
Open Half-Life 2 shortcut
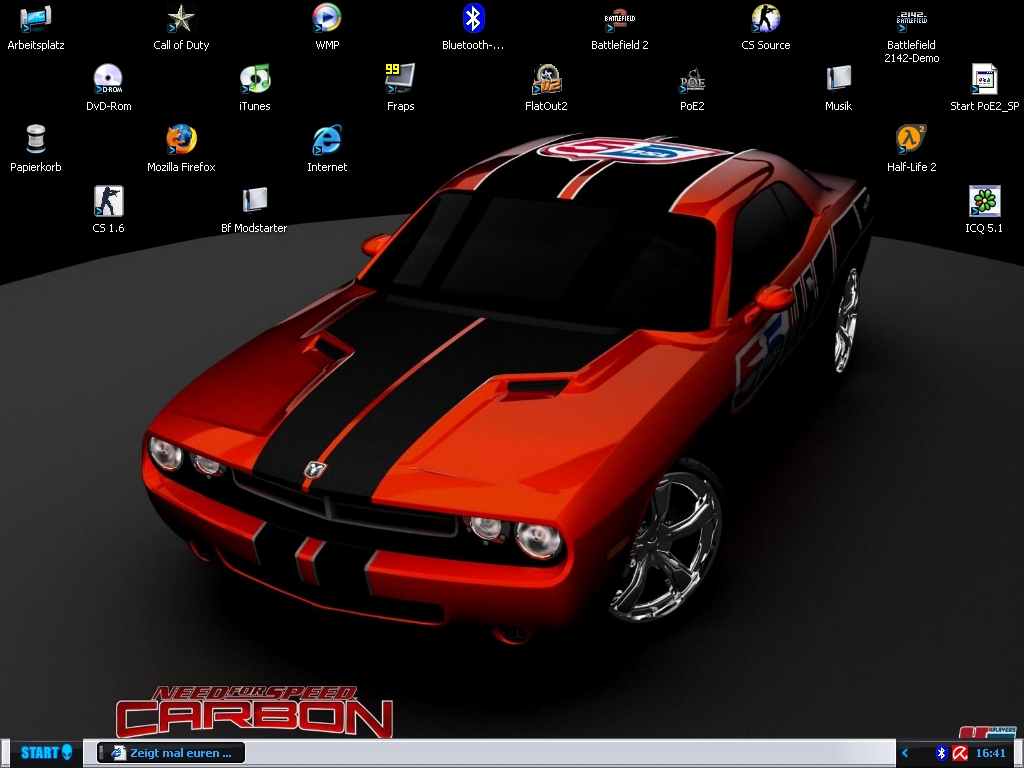[x=911, y=141]
